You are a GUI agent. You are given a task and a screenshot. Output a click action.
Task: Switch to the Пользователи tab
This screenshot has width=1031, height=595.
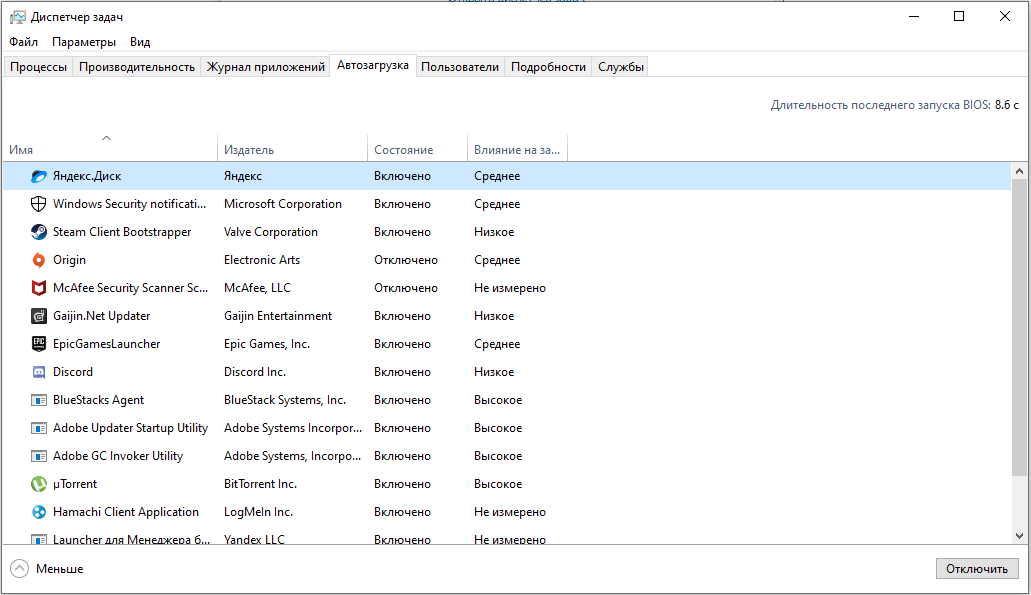(460, 67)
